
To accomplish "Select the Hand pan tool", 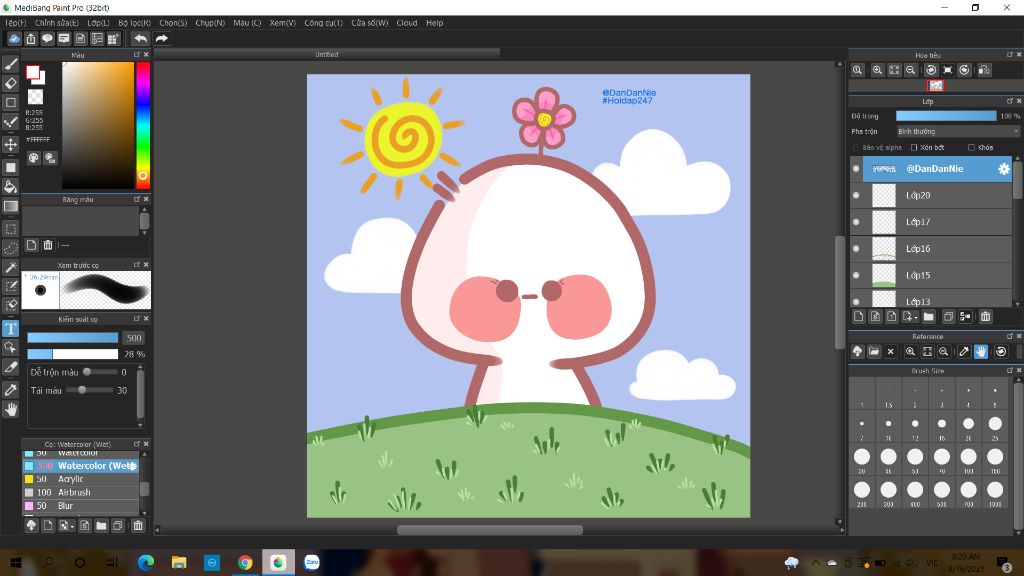I will pyautogui.click(x=11, y=409).
